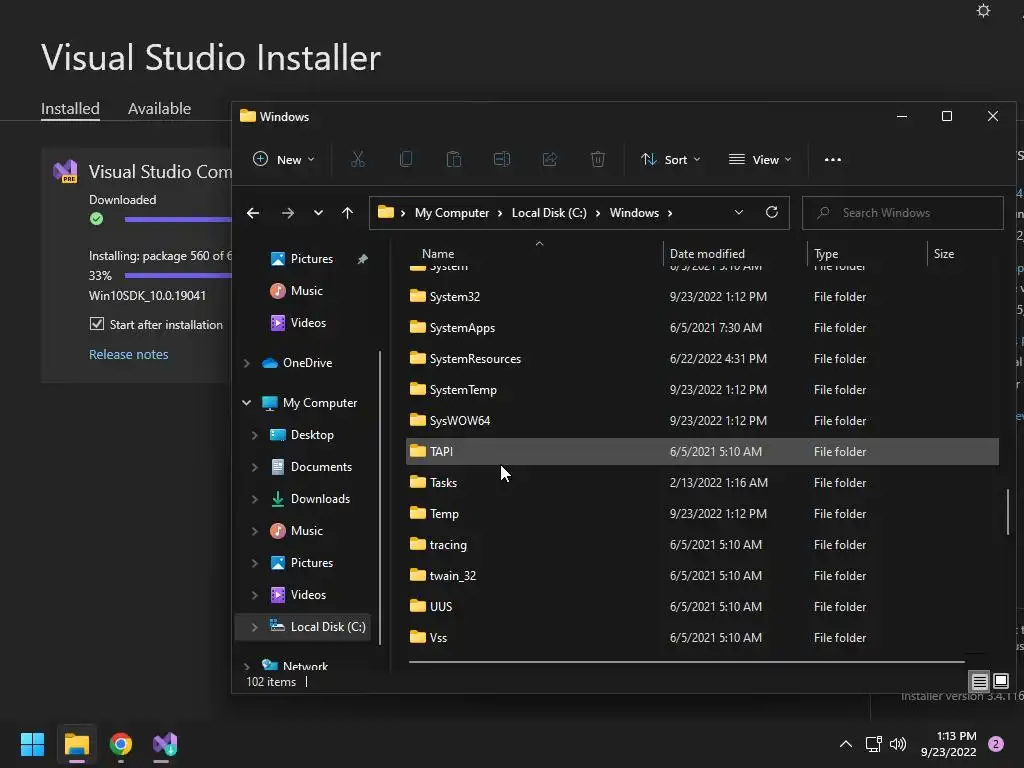Select the SysWOW64 folder
The width and height of the screenshot is (1024, 768).
702,421
